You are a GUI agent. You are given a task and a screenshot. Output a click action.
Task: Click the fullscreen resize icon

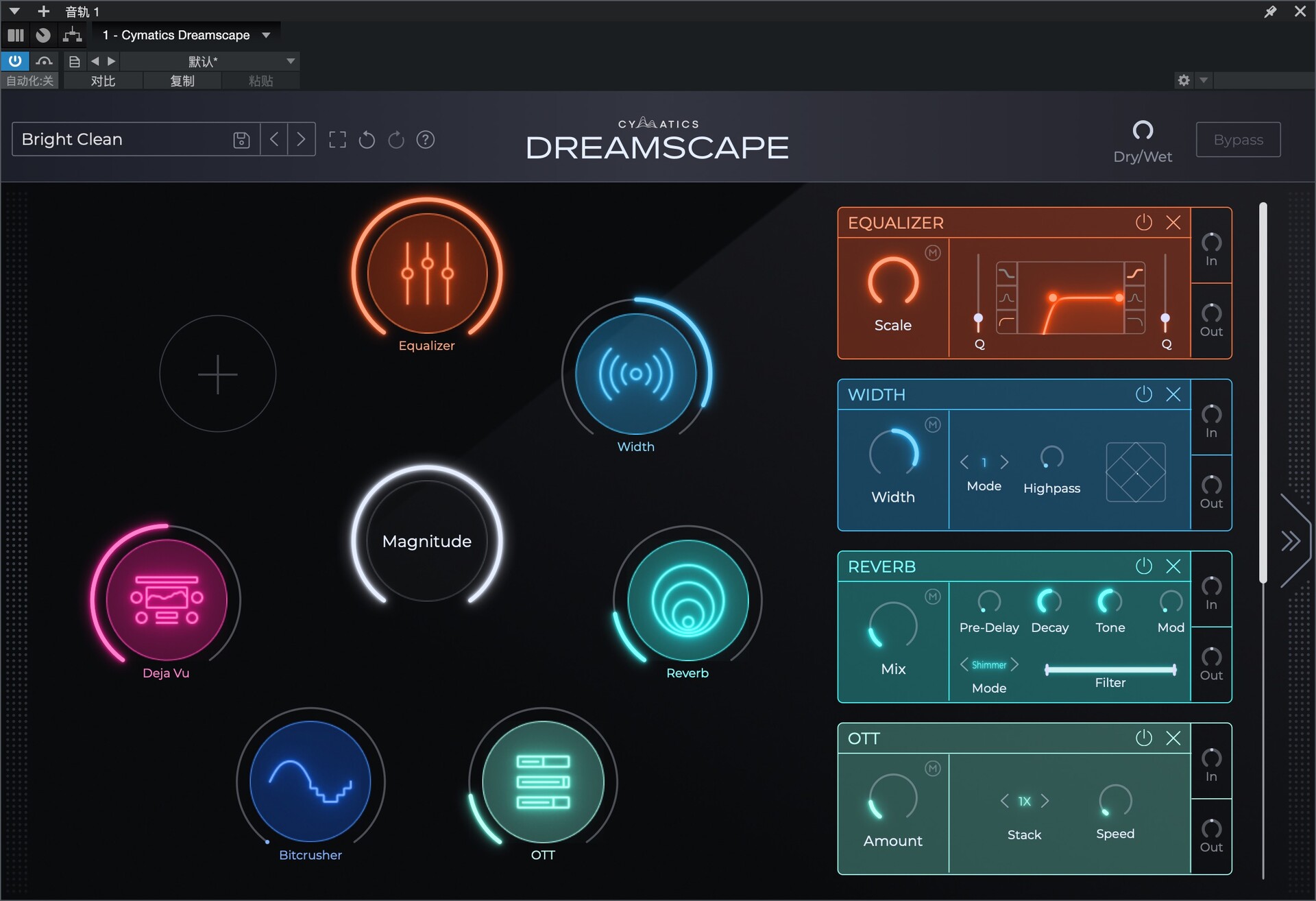[x=337, y=140]
